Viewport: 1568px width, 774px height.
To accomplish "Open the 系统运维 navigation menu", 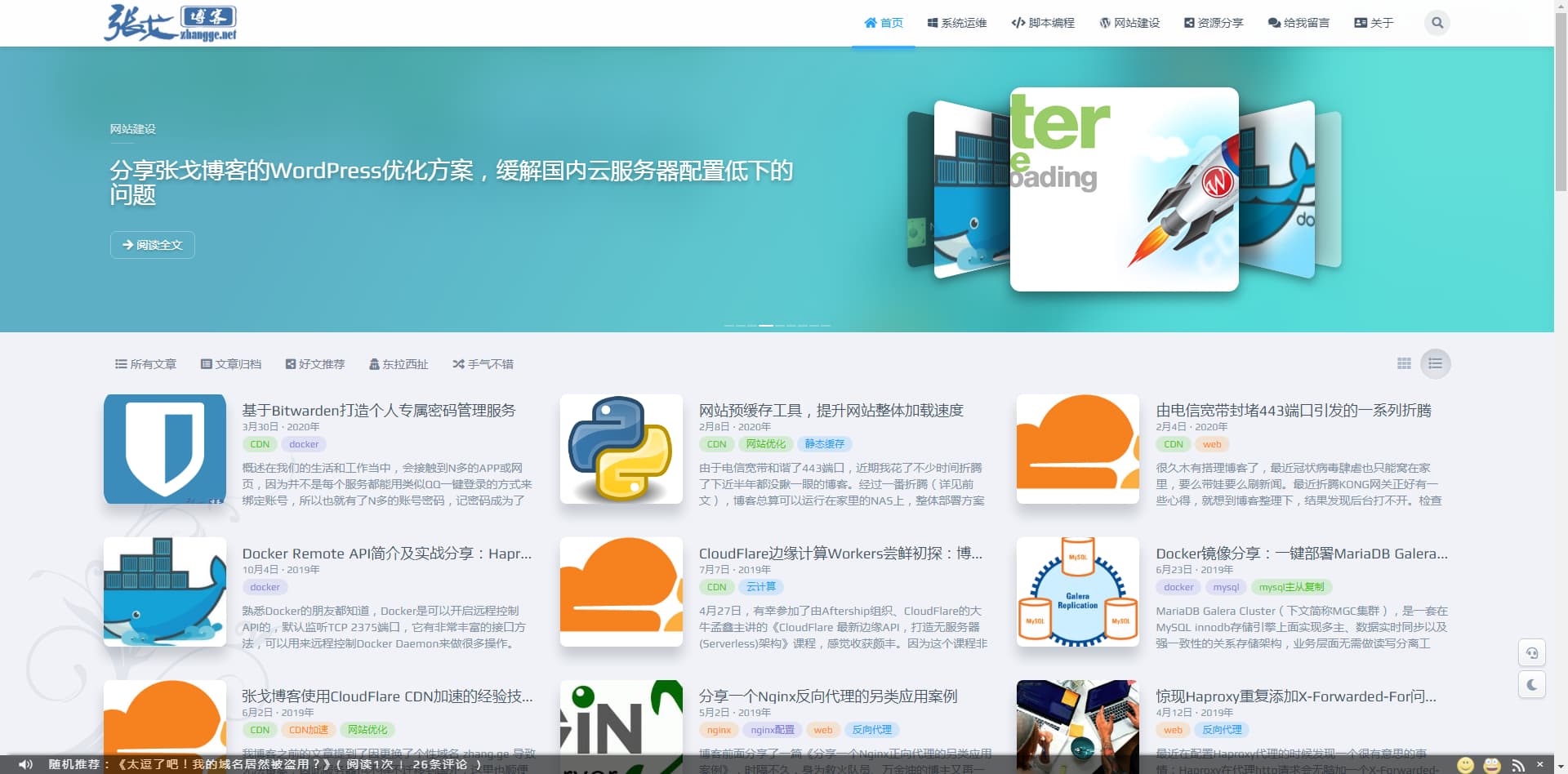I will click(956, 23).
